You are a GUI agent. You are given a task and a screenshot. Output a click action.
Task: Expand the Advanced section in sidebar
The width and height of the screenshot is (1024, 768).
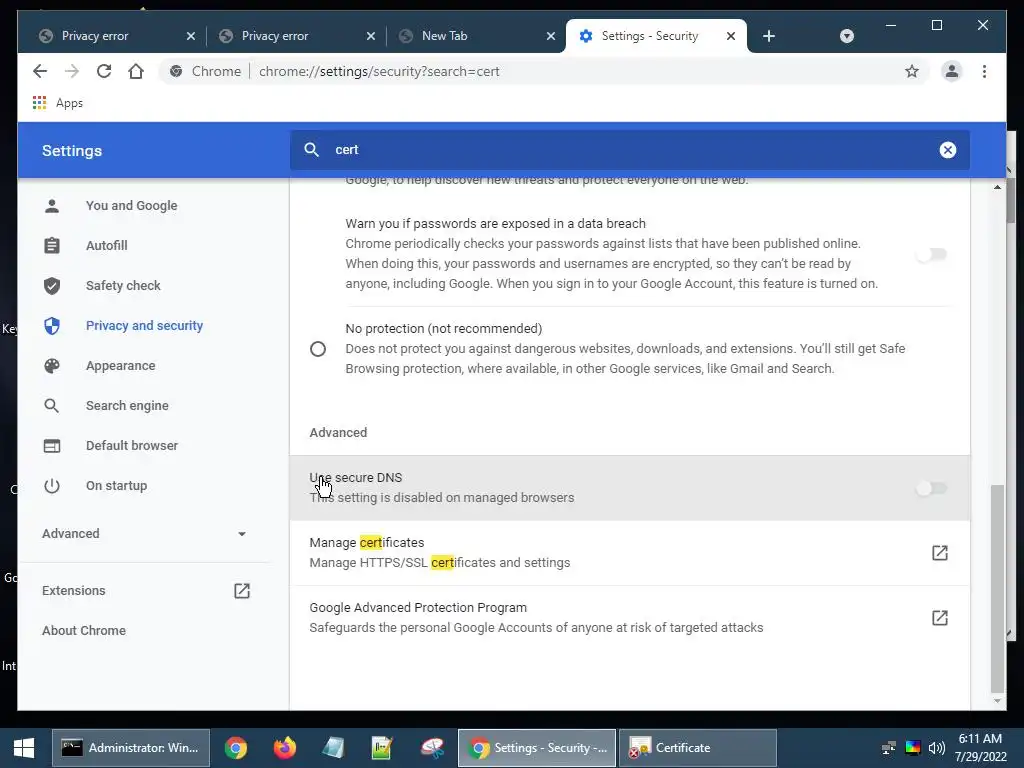[144, 534]
